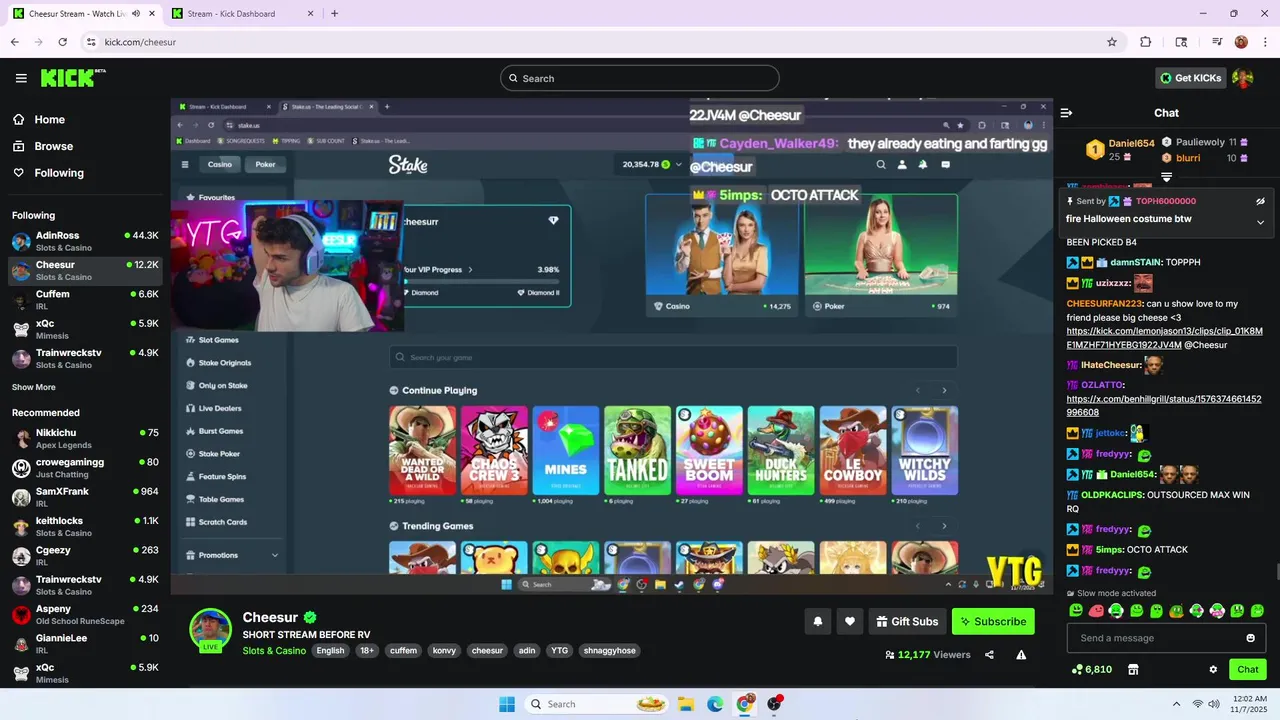Select the YTG tag

pyautogui.click(x=559, y=651)
